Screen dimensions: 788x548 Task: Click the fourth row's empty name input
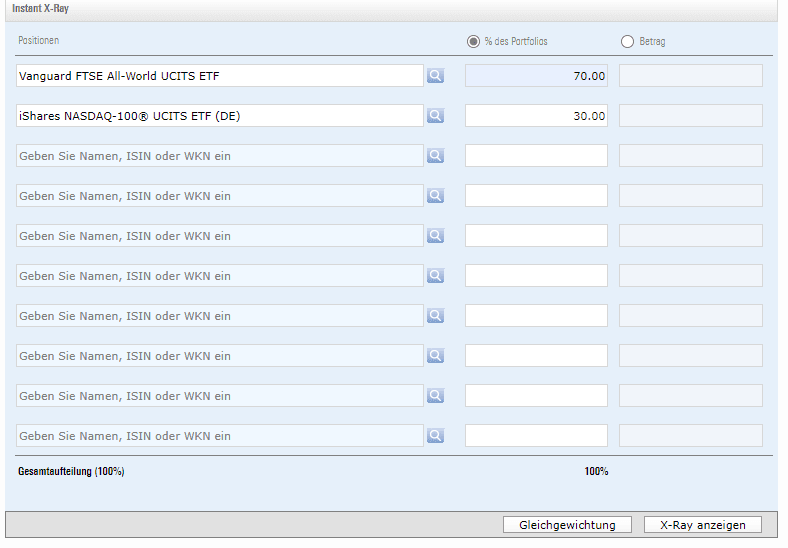pos(220,196)
